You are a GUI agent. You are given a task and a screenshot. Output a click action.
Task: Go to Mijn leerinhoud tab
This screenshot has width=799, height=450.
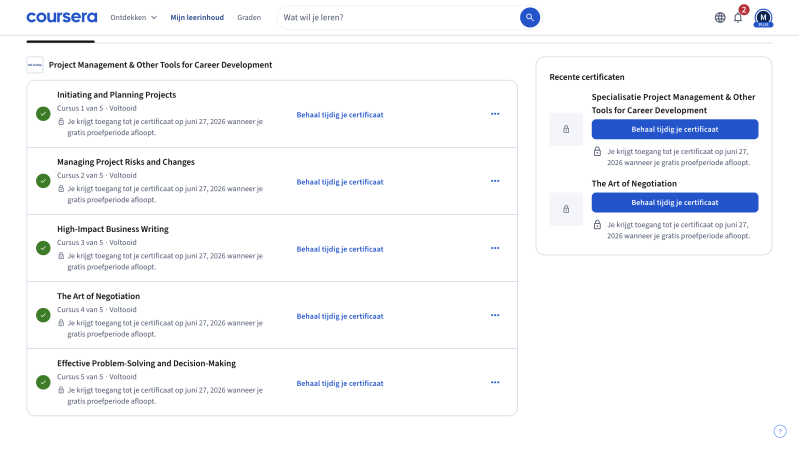pyautogui.click(x=197, y=17)
